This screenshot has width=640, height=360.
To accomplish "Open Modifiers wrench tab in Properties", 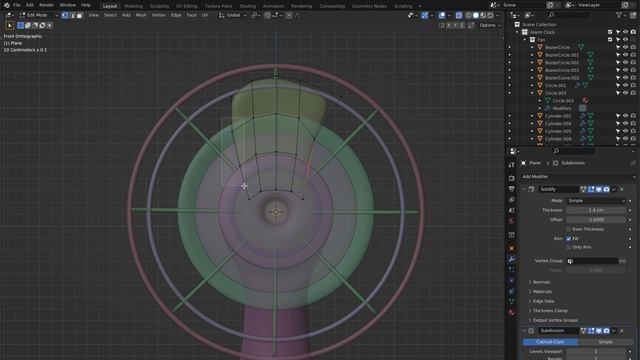I will click(512, 259).
